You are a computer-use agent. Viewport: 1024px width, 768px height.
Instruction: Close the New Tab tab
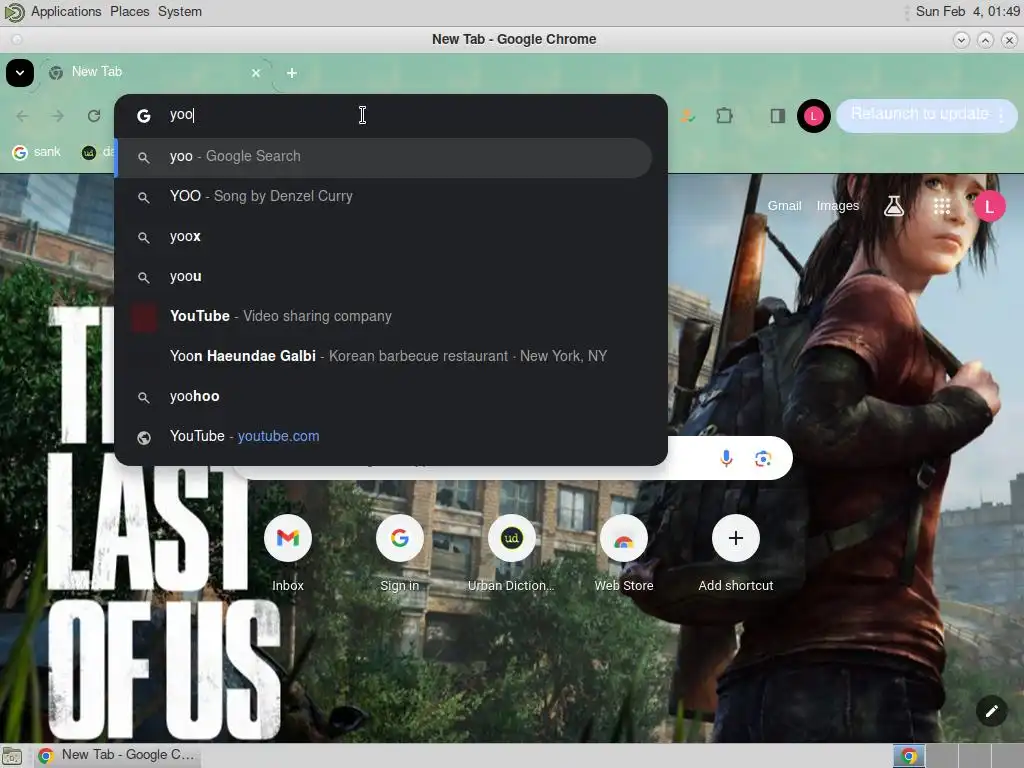256,73
